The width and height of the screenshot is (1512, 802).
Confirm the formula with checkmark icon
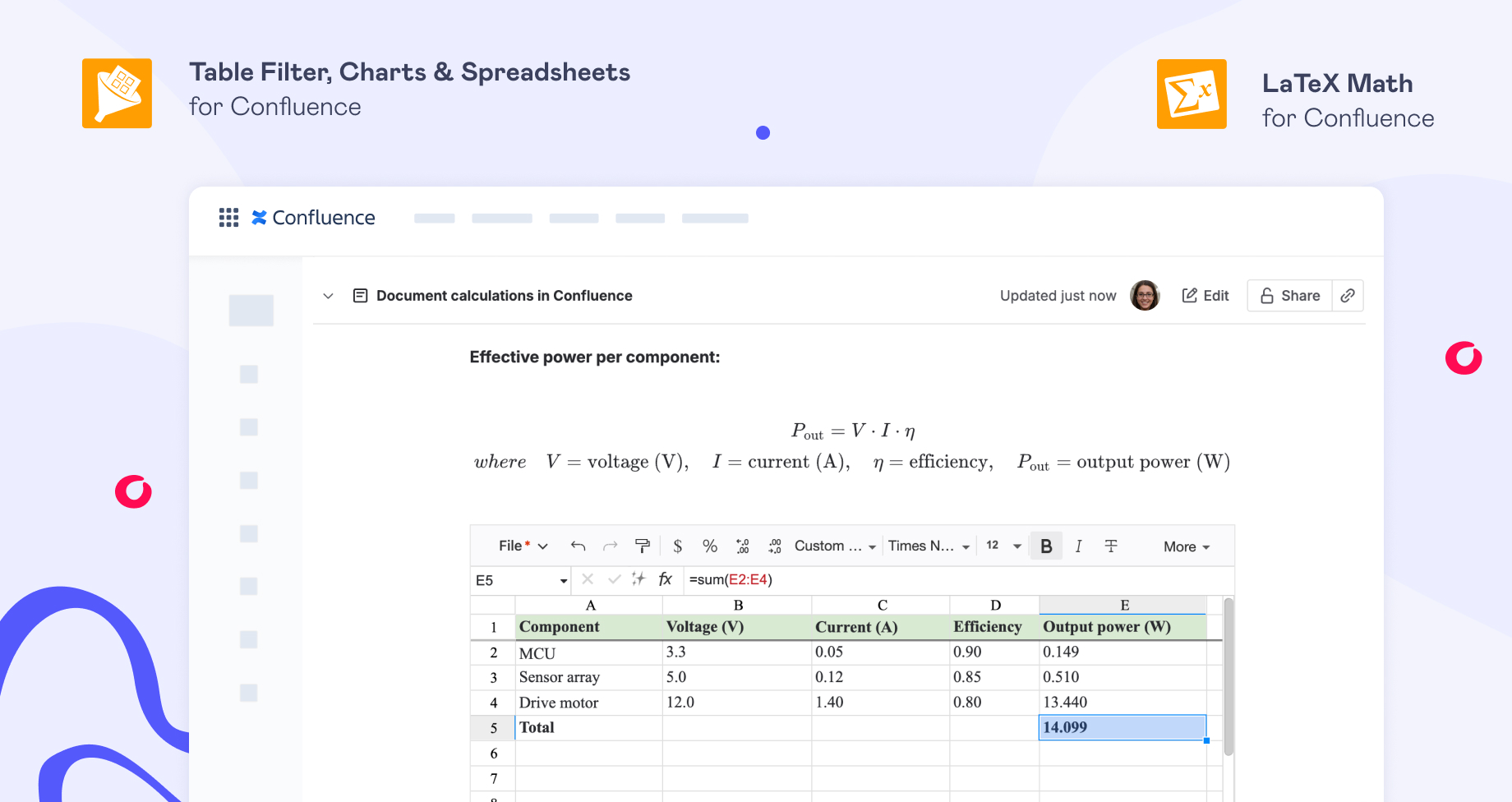[614, 579]
